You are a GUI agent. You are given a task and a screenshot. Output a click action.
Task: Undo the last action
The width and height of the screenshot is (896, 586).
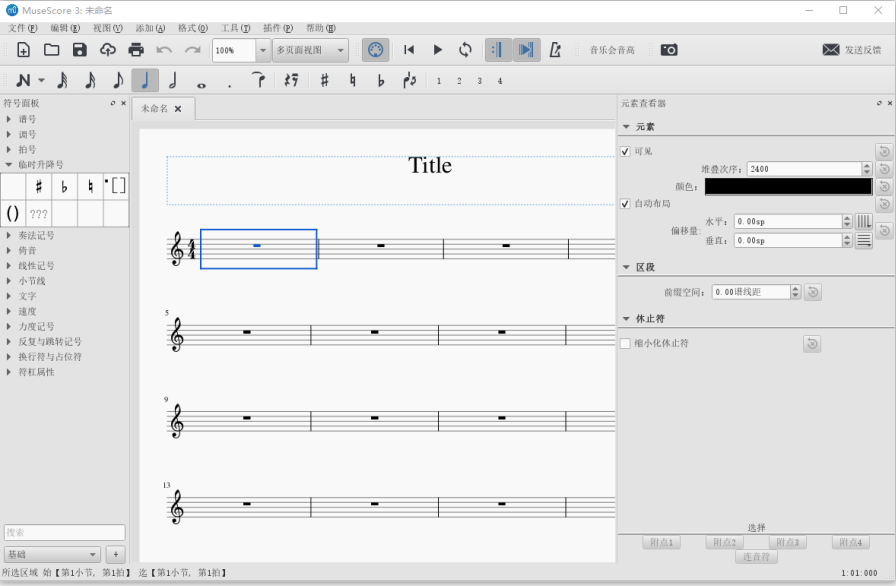tap(164, 50)
